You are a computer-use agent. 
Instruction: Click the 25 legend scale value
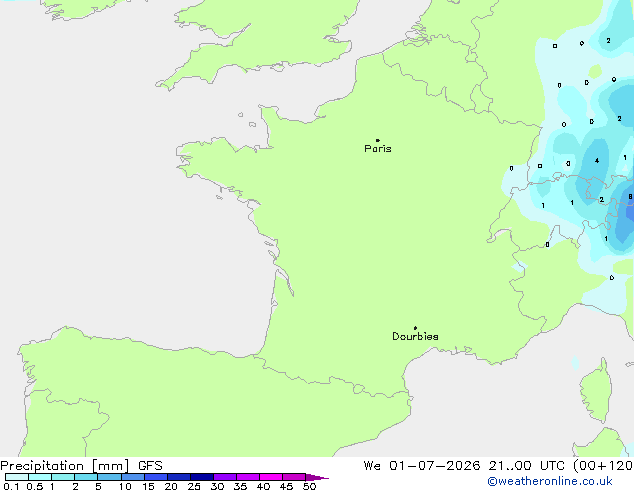(194, 486)
